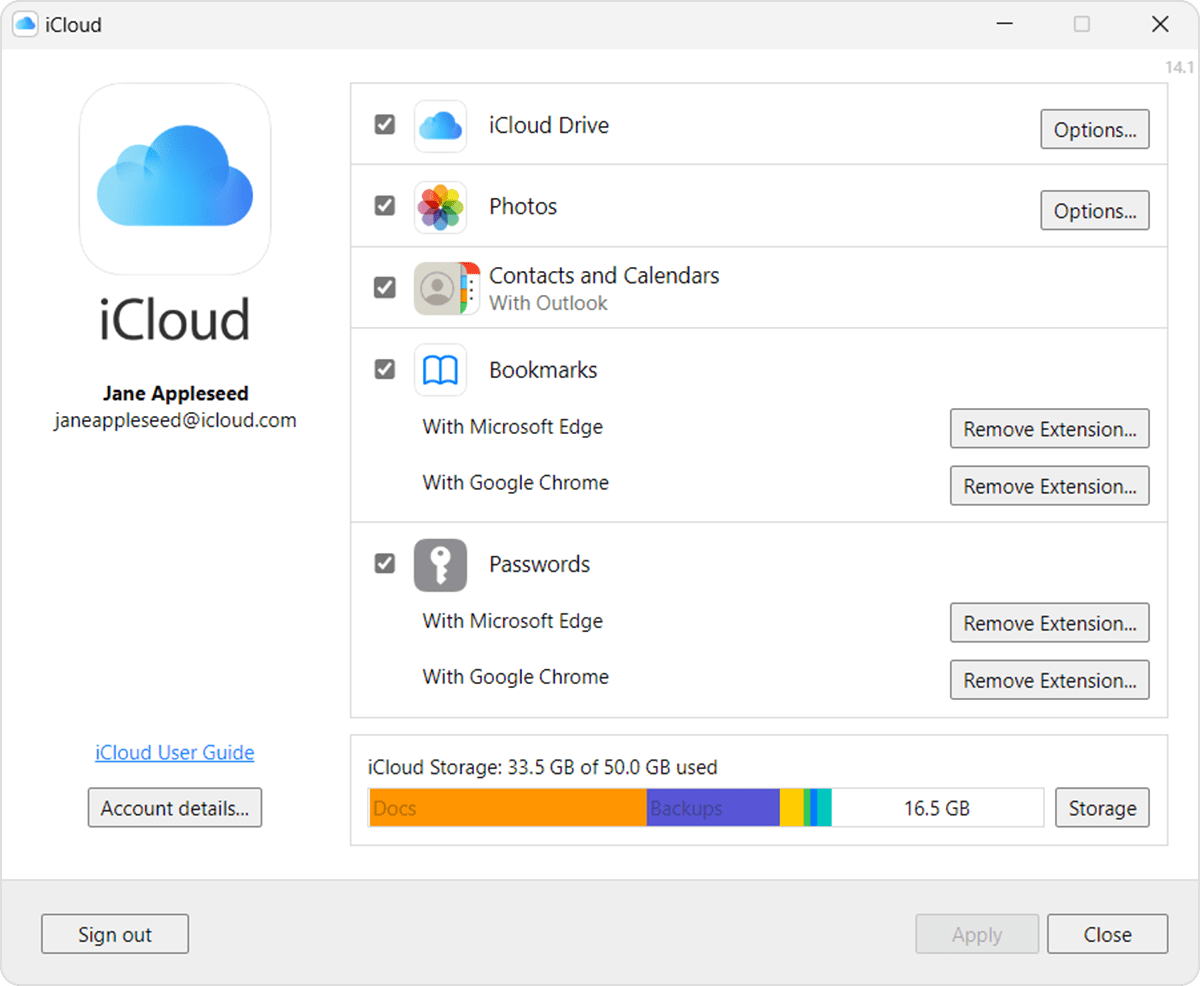Open Storage management

click(x=1102, y=807)
